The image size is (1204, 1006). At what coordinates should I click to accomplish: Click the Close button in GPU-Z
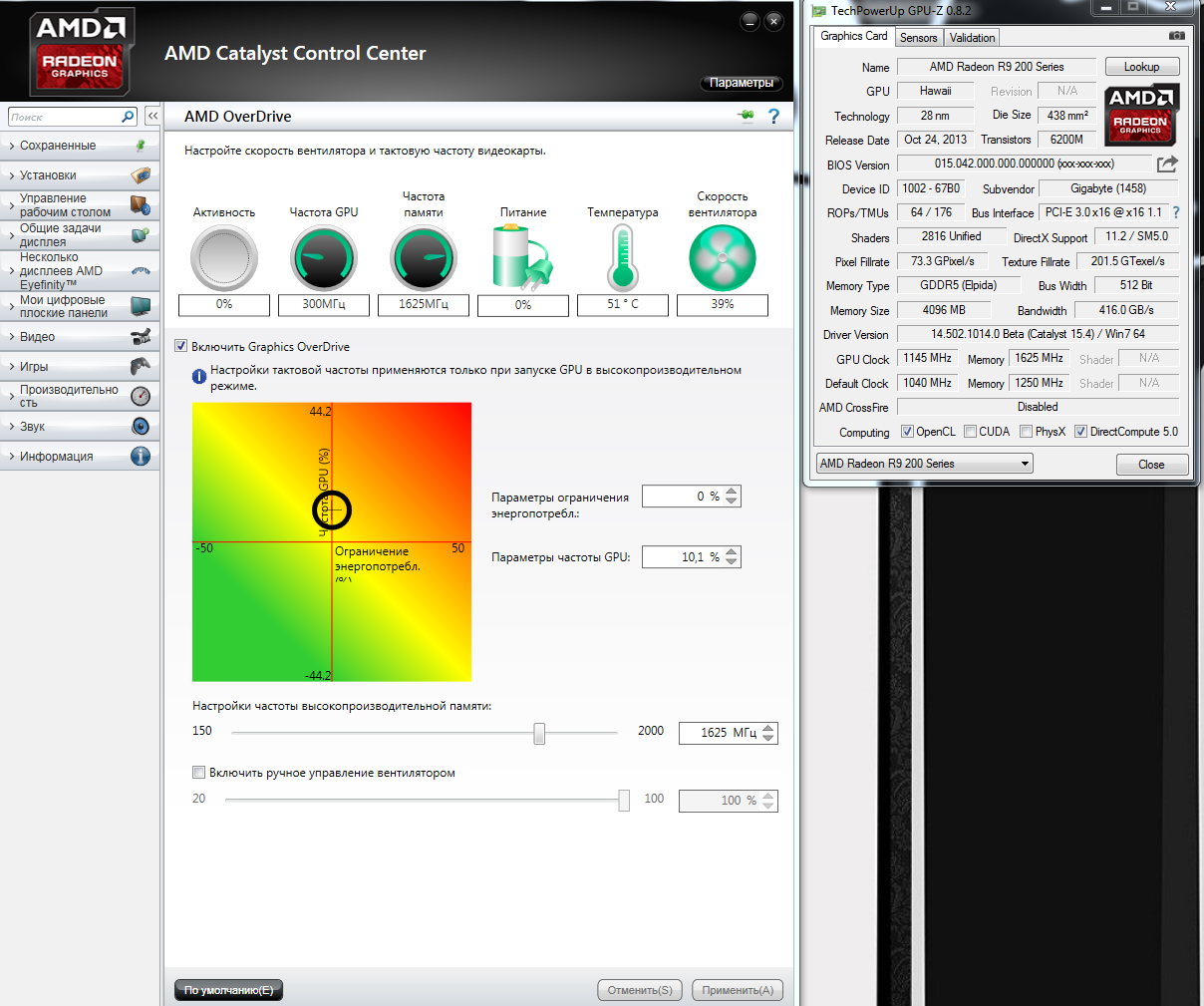coord(1151,465)
